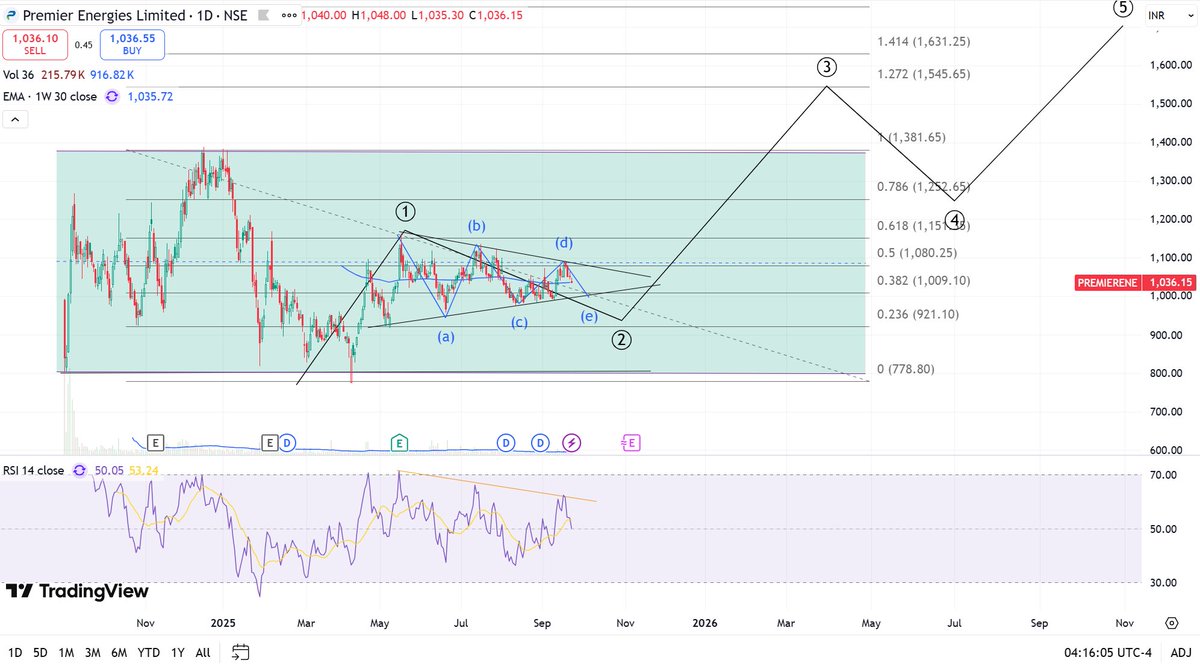
Task: Select the 1Y time range
Action: tap(178, 652)
